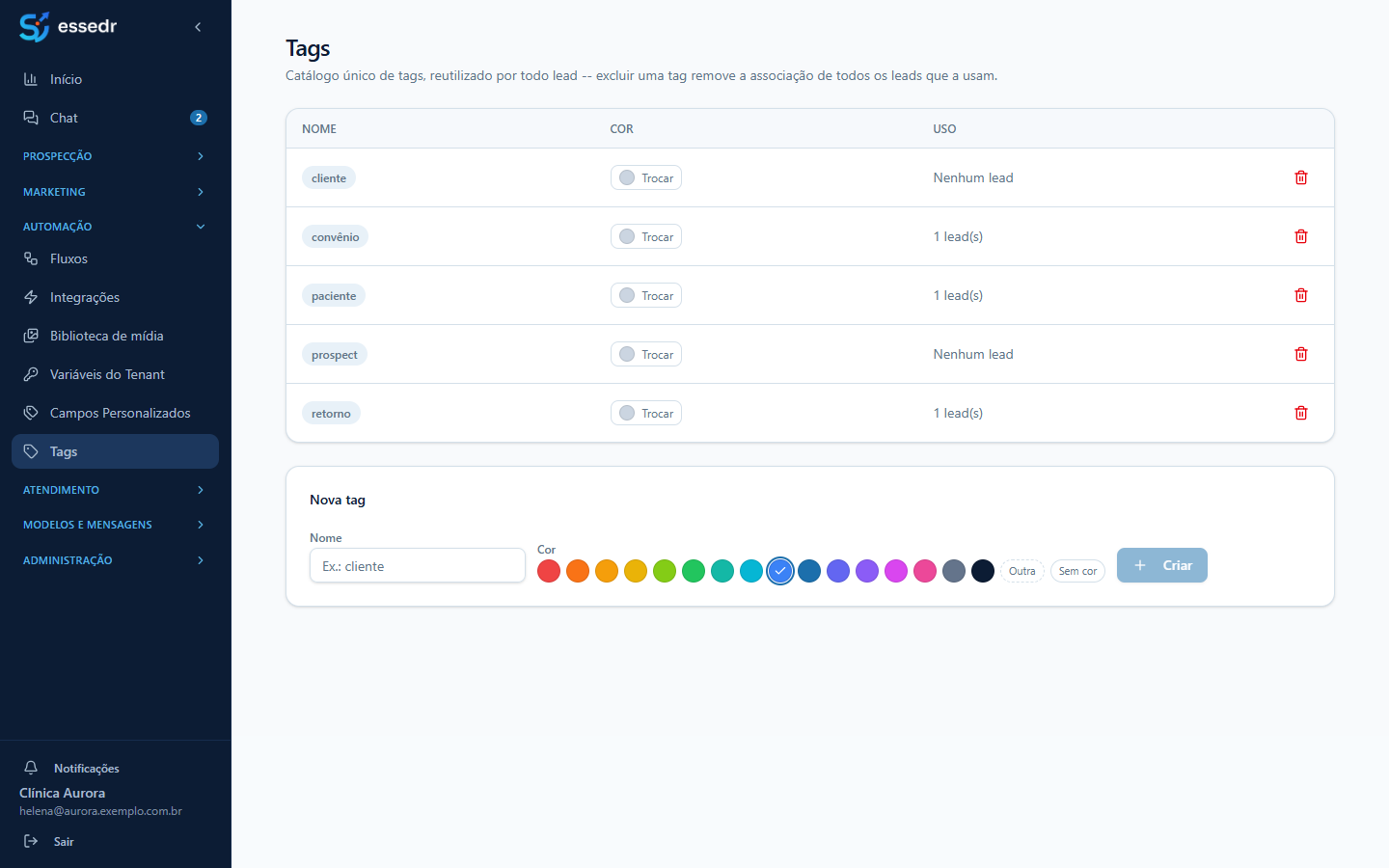
Task: Pick the red color swatch
Action: 549,571
